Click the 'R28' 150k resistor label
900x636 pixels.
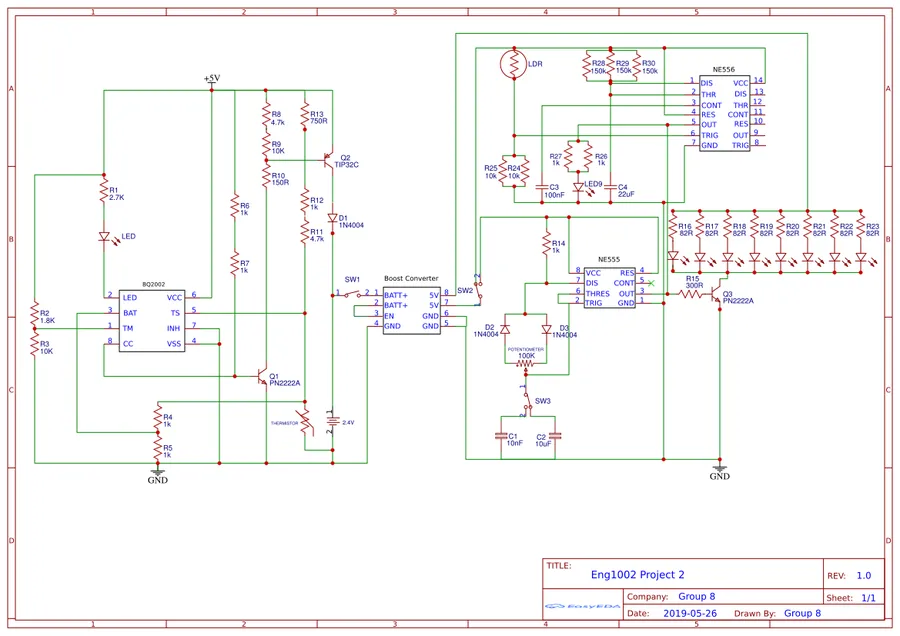[x=599, y=64]
